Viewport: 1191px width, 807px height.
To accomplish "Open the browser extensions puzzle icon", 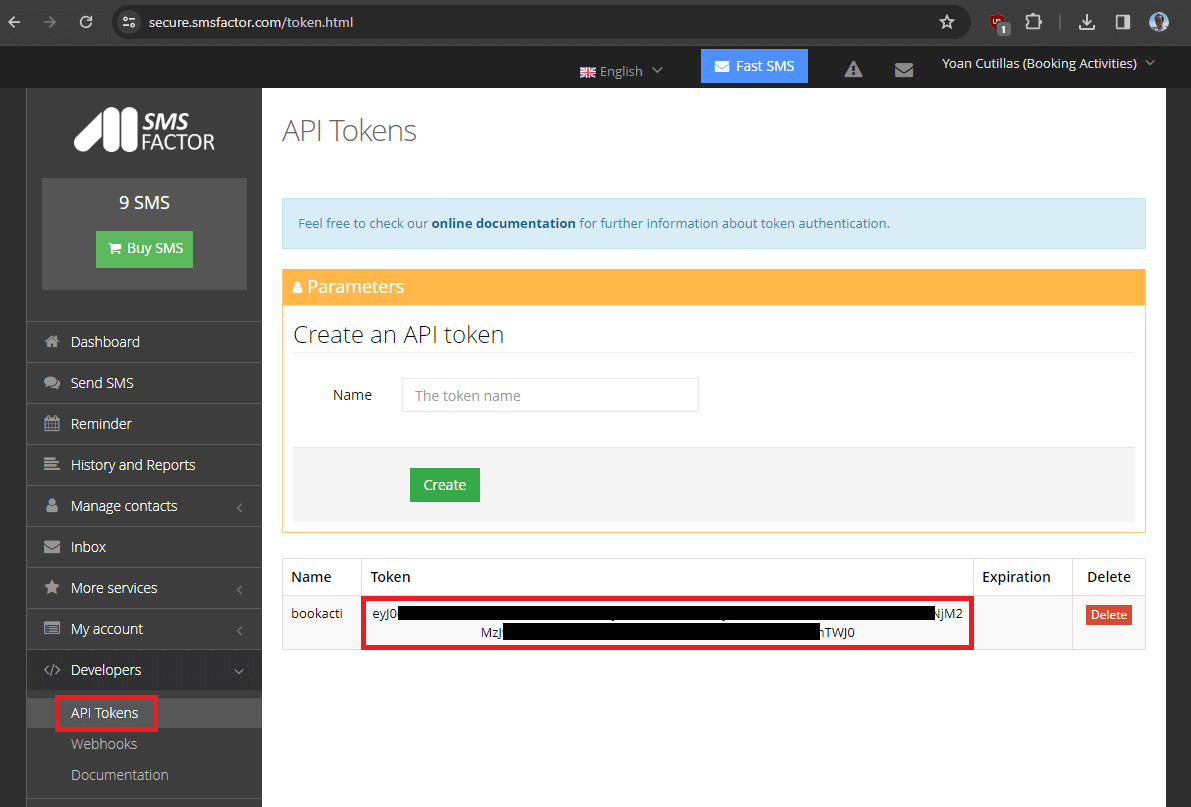I will tap(1033, 21).
